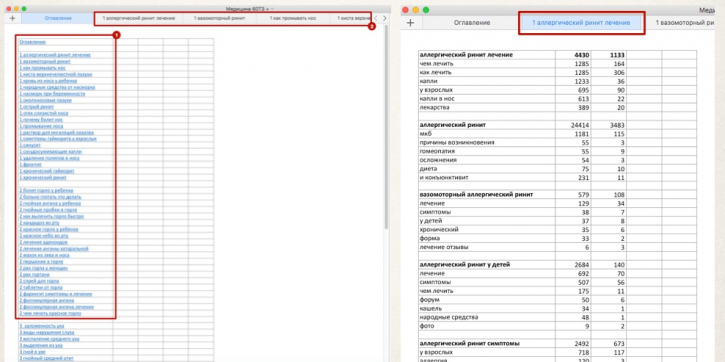This screenshot has width=725, height=362.
Task: Open the '1 сосудосуживающие капли' link
Action: 50,152
